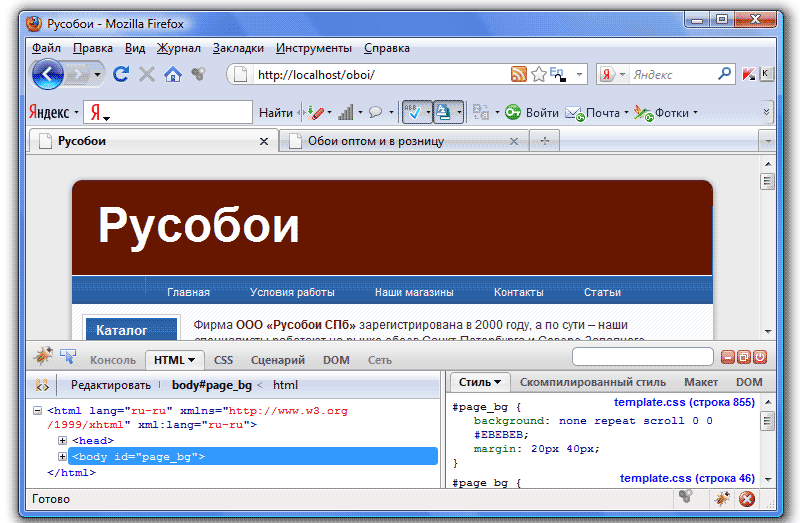Click the Firebug search field

(x=642, y=357)
